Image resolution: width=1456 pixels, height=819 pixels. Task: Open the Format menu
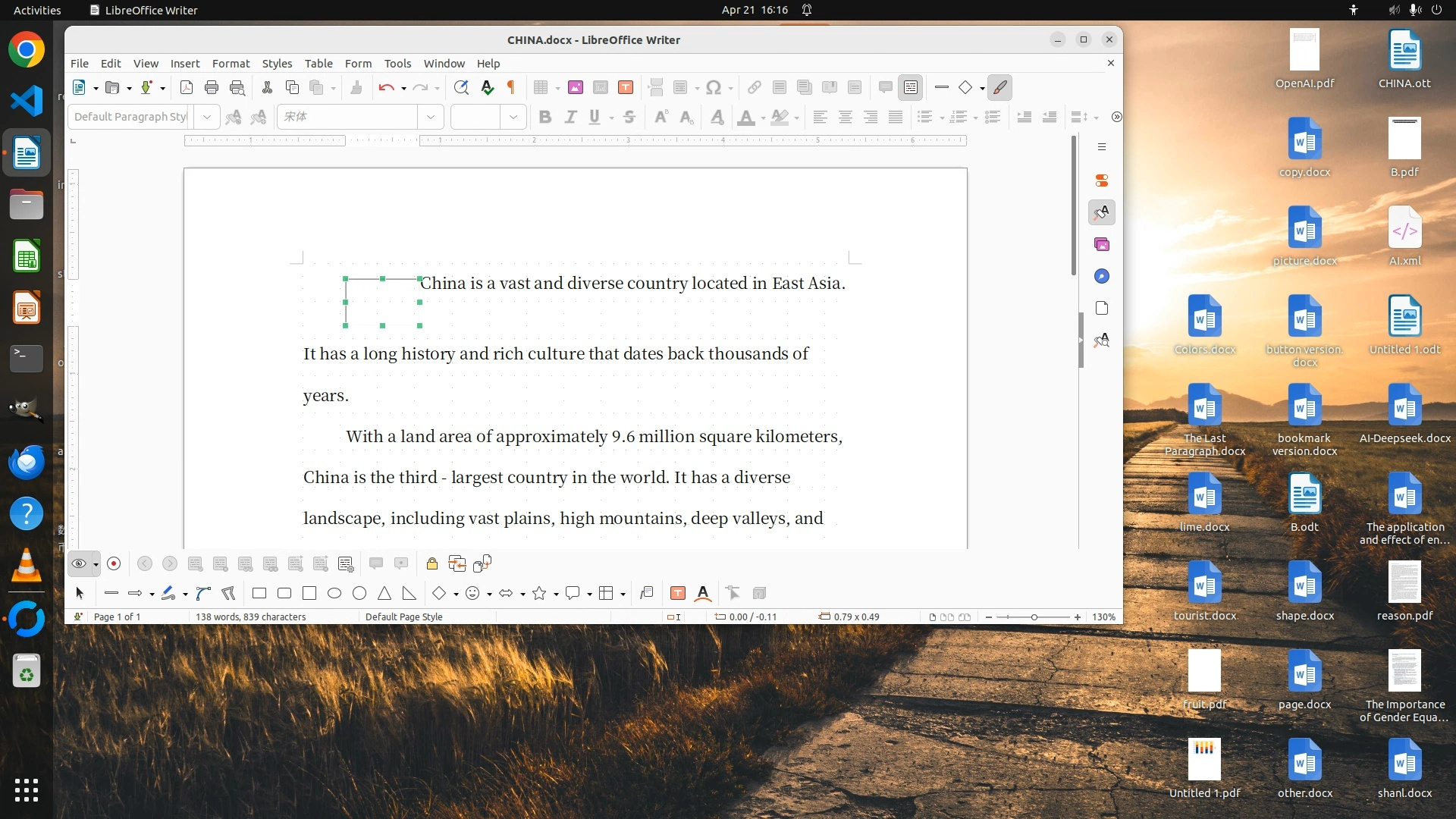231,63
